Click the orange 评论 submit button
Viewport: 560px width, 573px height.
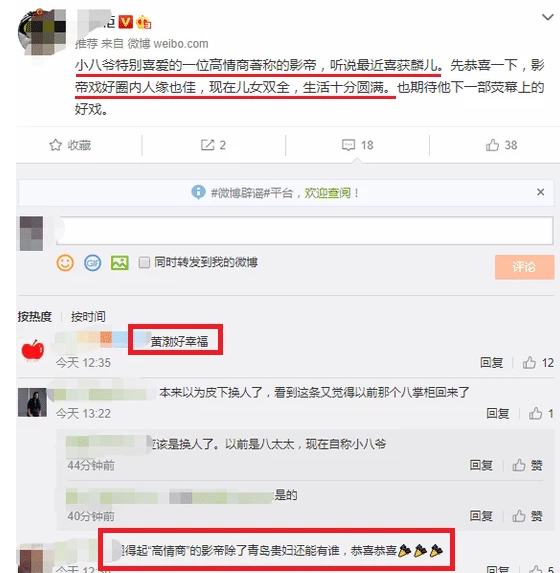tap(524, 267)
